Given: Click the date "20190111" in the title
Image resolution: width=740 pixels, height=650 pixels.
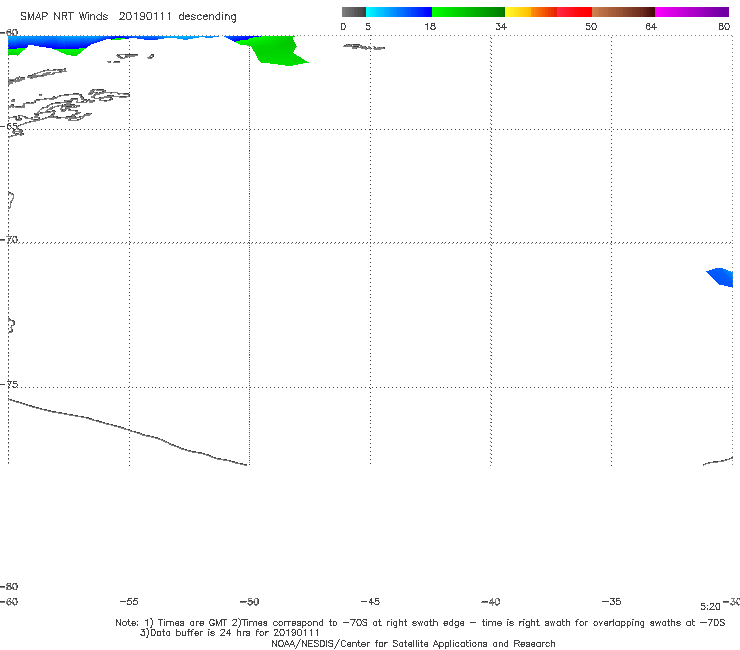Looking at the screenshot, I should [x=144, y=16].
